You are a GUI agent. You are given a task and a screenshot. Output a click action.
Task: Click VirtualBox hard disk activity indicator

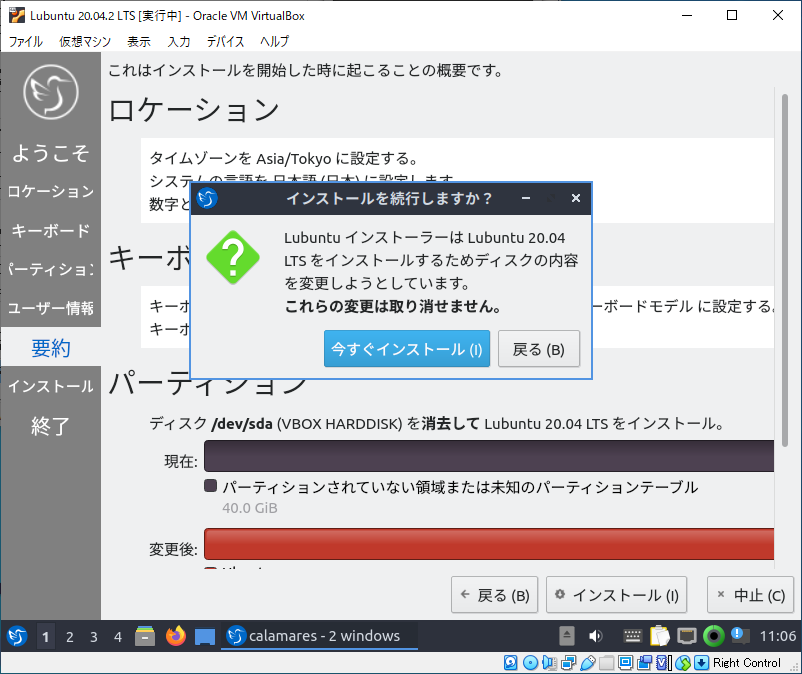(510, 663)
